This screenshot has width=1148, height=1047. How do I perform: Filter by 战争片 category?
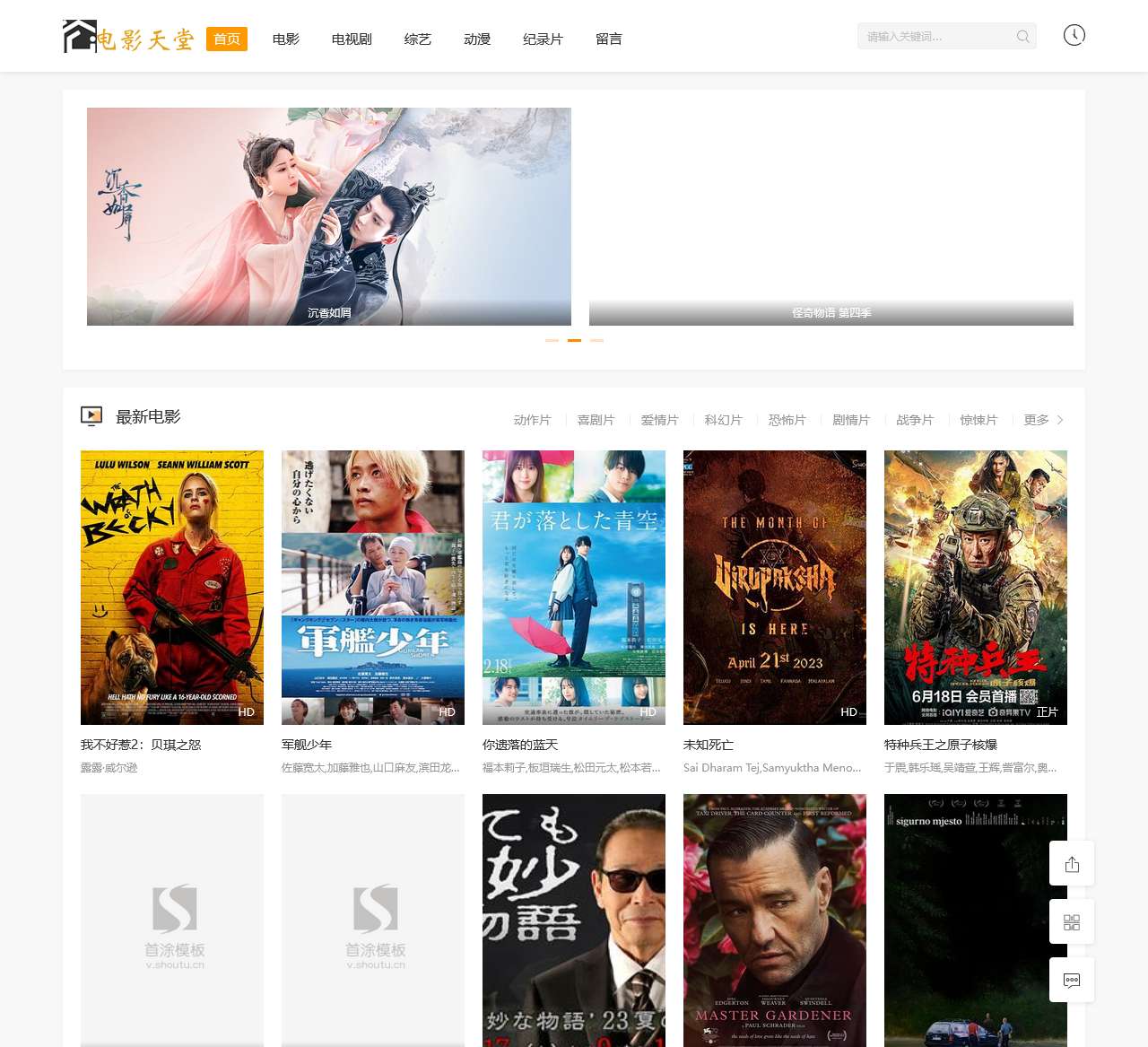[914, 420]
